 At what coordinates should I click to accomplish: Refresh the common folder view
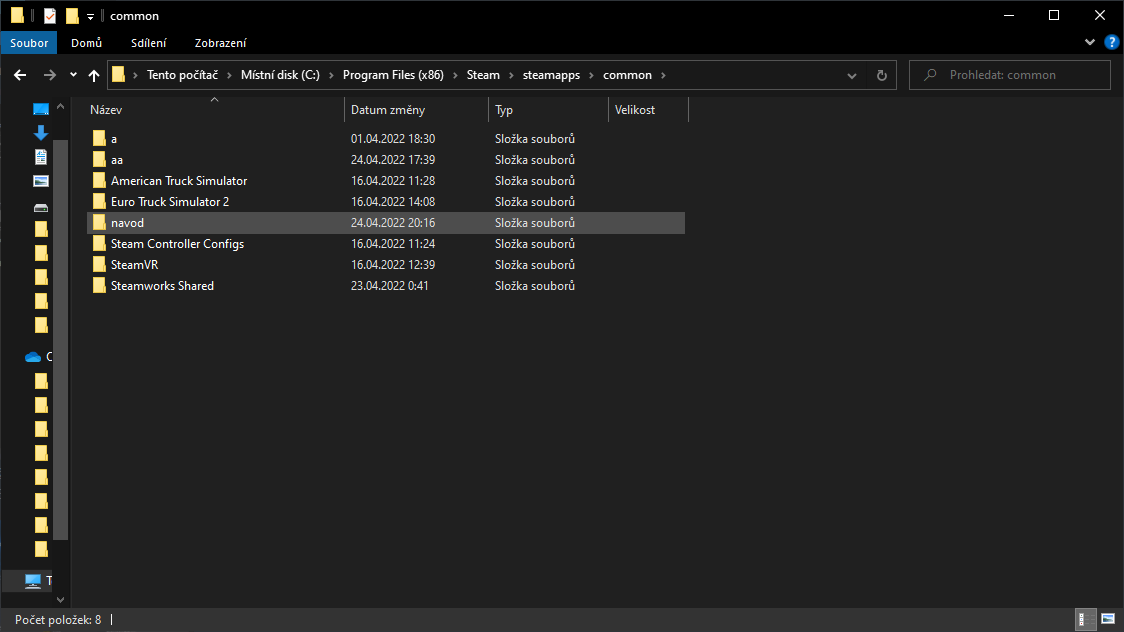882,75
